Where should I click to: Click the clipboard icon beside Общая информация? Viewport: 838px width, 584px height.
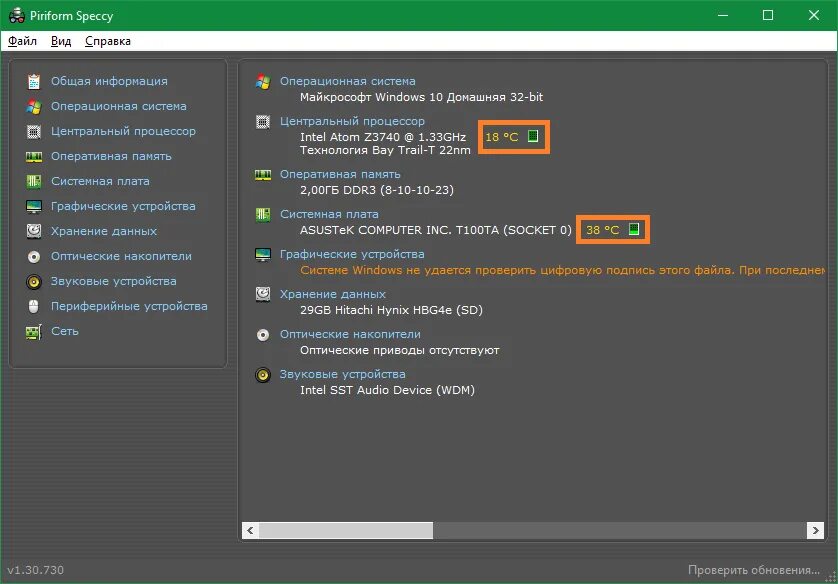pyautogui.click(x=34, y=81)
